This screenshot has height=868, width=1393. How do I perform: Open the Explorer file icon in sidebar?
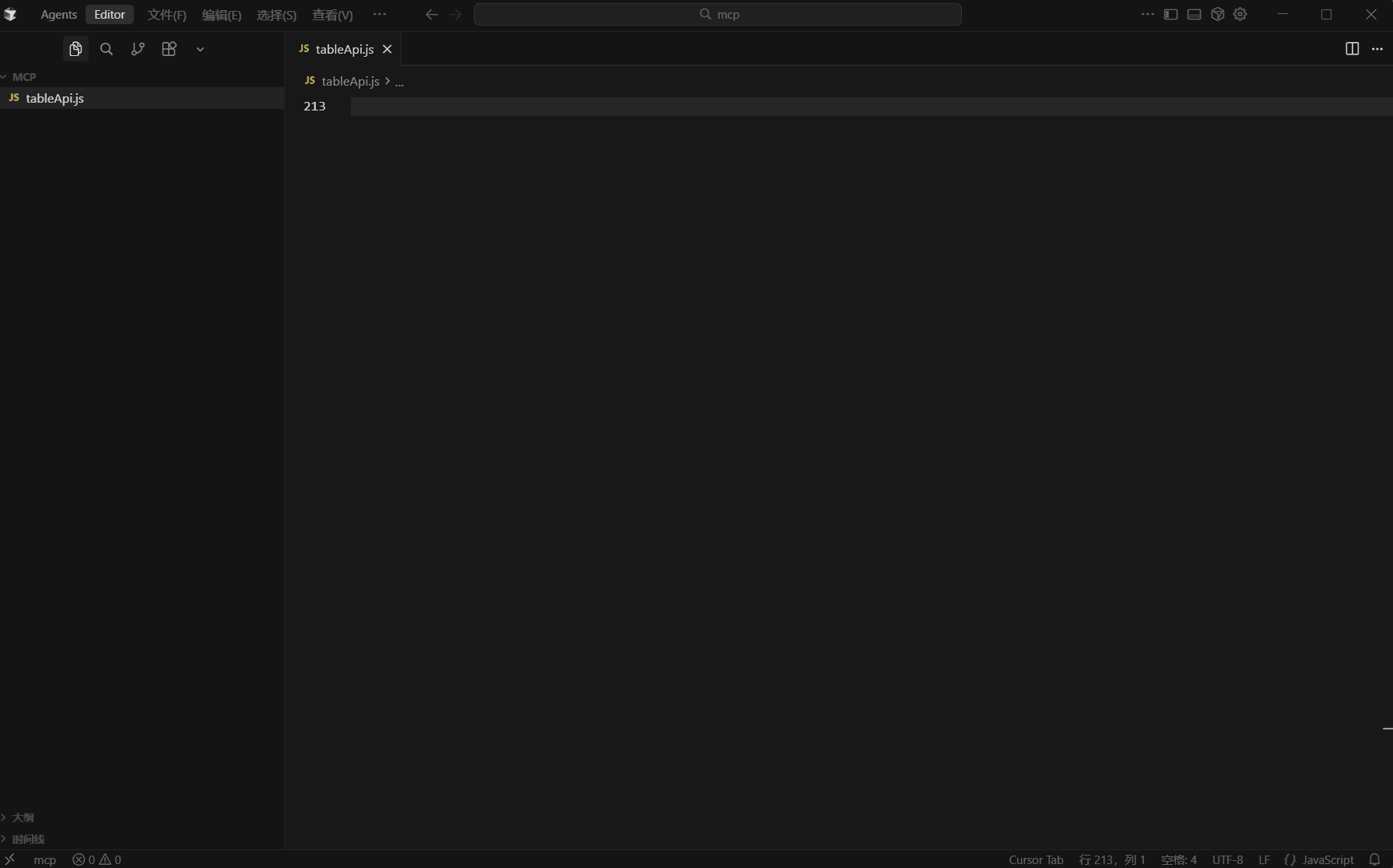pyautogui.click(x=75, y=48)
